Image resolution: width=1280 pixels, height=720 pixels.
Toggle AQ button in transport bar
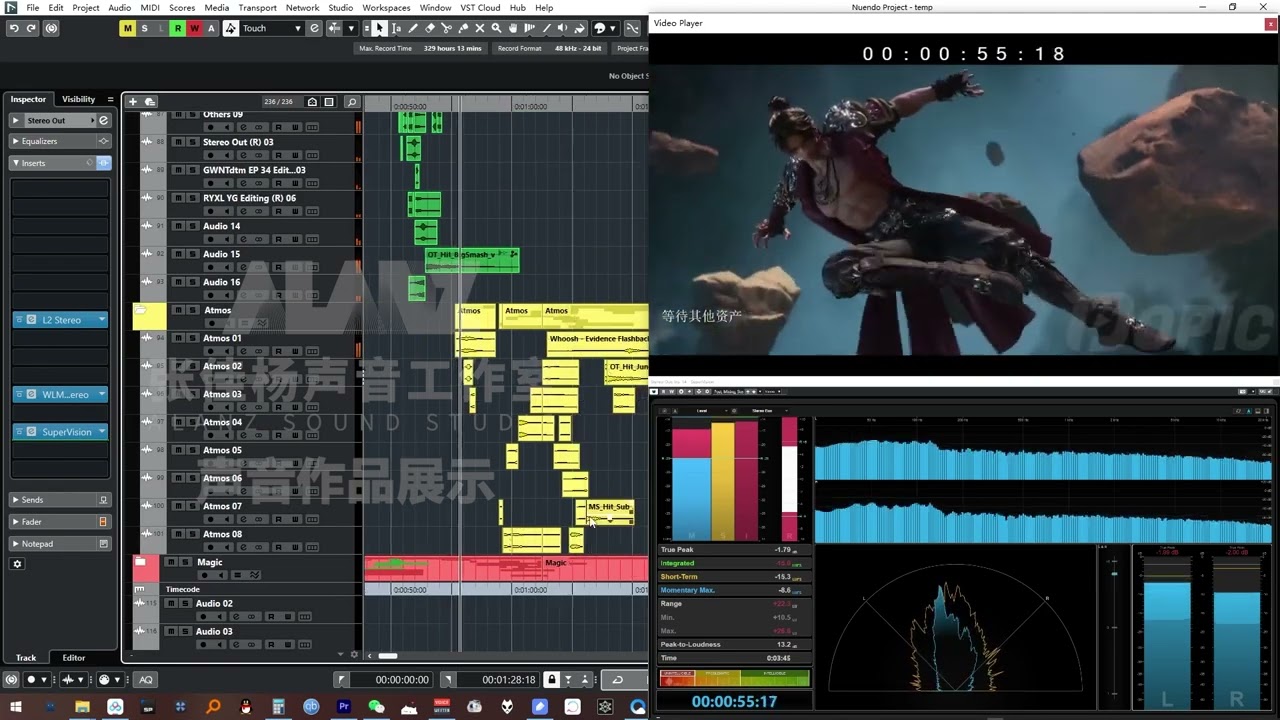pos(146,680)
